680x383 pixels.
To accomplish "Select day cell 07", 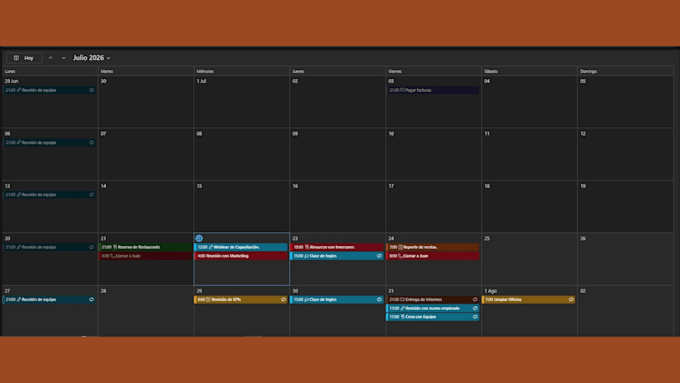I will point(146,154).
